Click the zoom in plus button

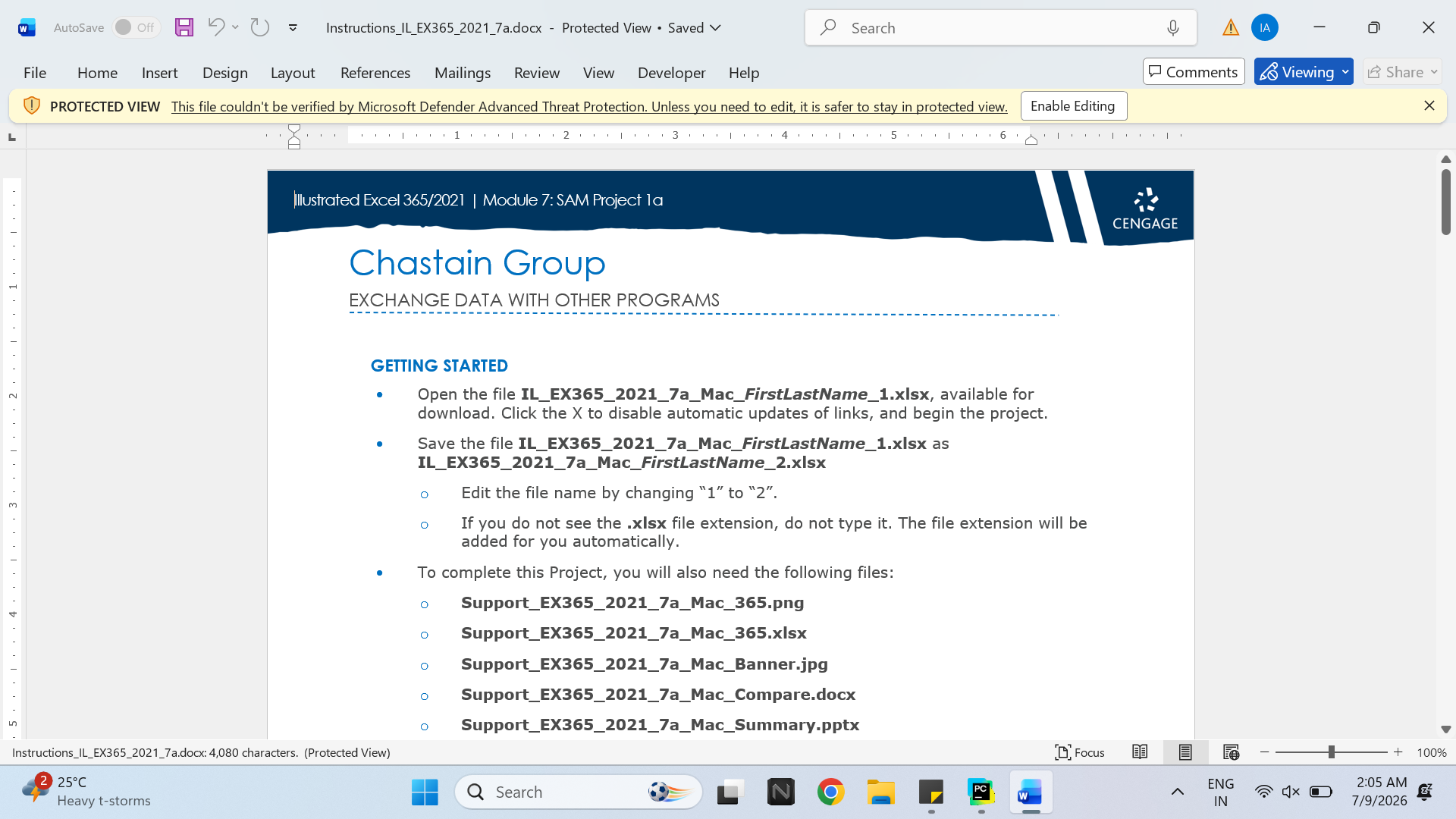click(1398, 752)
